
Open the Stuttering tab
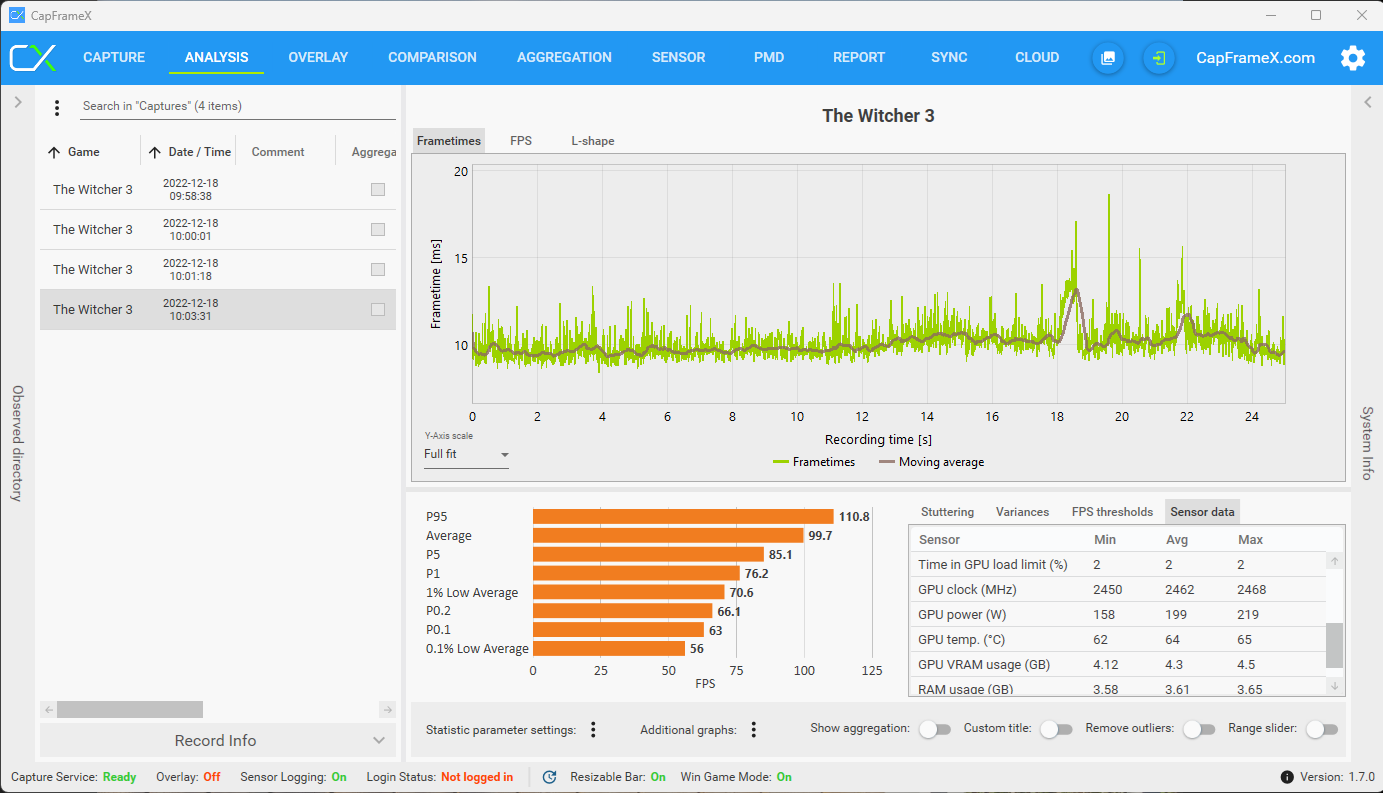coord(947,512)
